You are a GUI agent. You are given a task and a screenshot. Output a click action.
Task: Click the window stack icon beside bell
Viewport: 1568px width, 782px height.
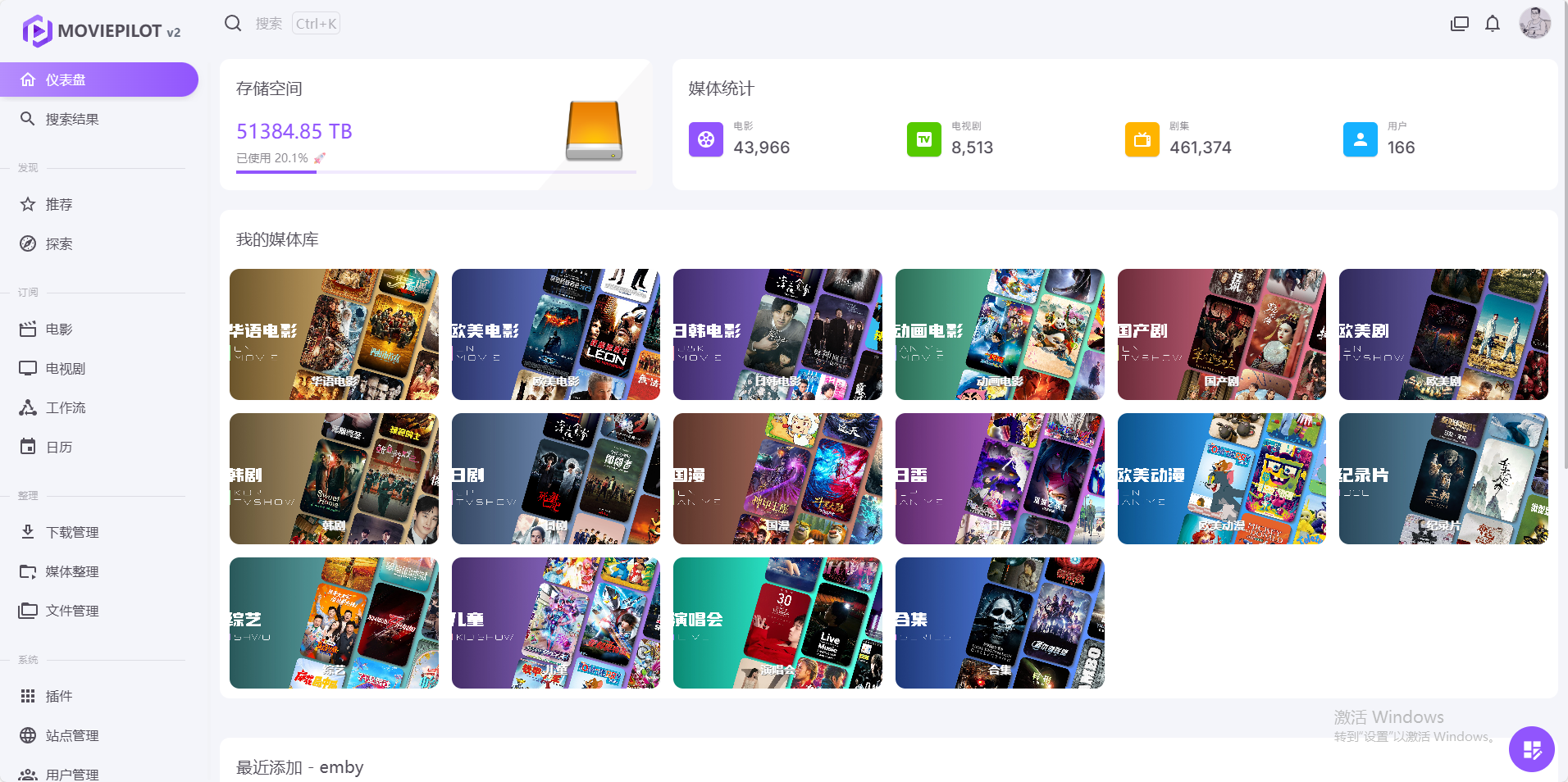1460,24
